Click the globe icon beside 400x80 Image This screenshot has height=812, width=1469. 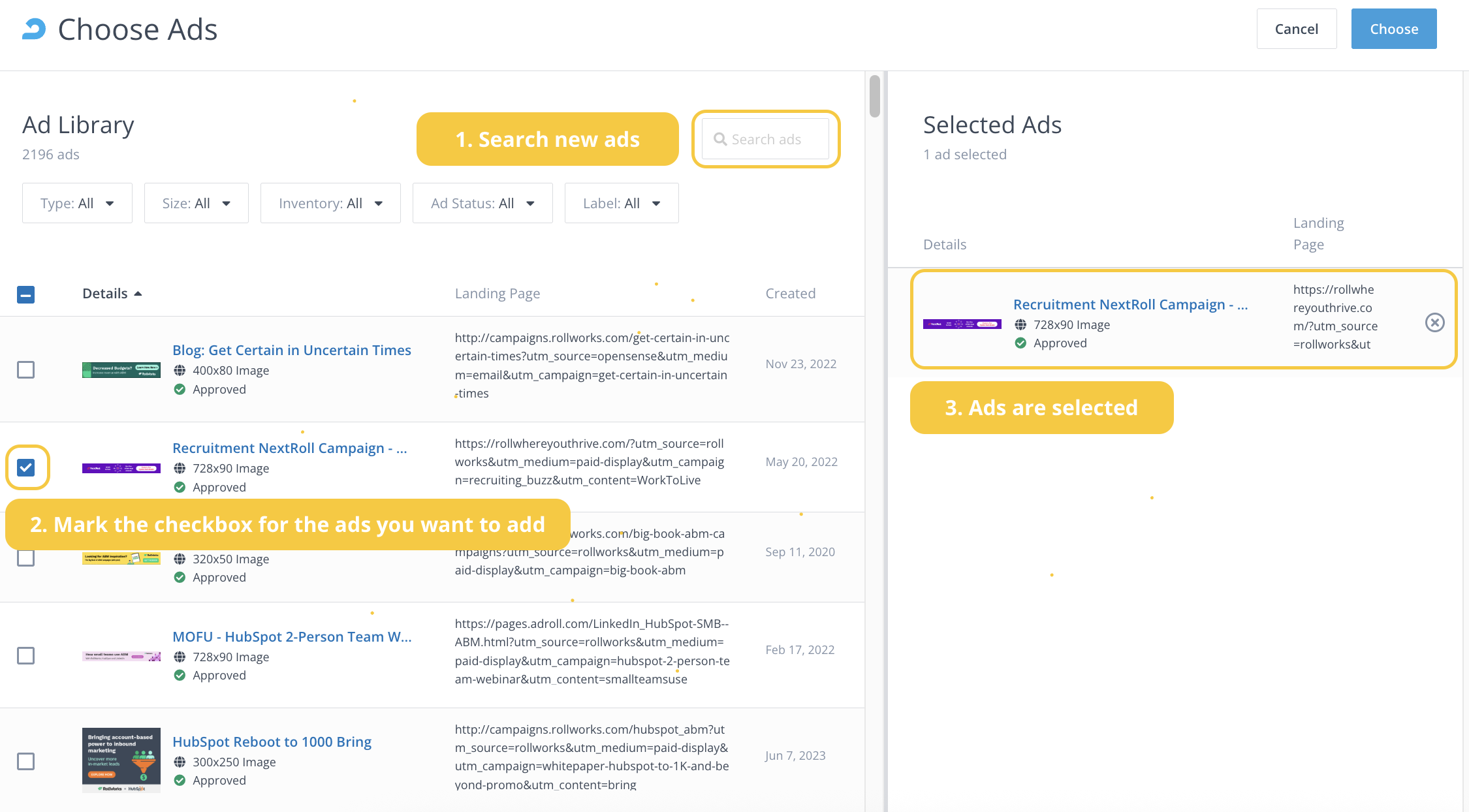(180, 371)
